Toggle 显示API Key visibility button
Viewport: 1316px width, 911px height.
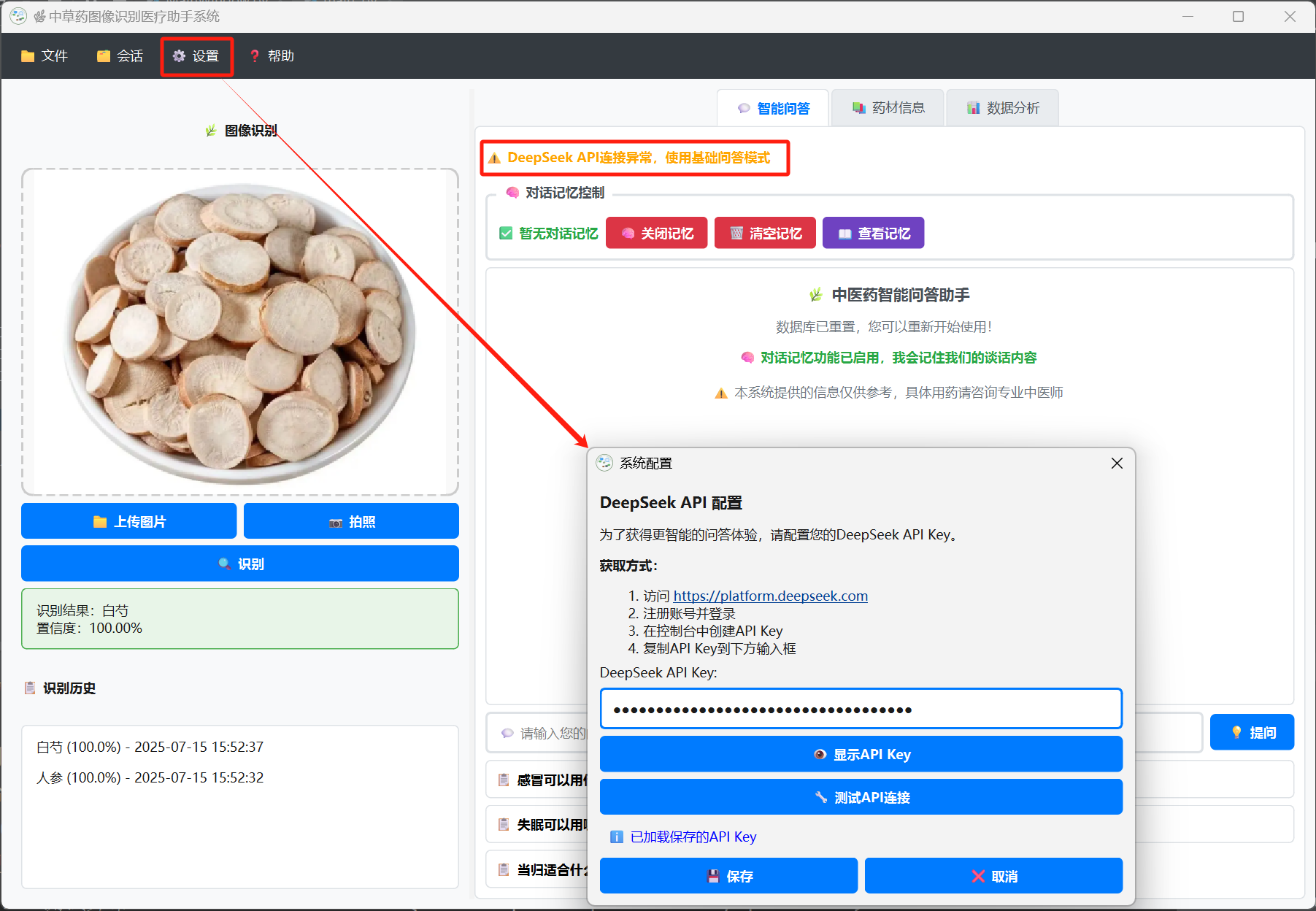point(861,754)
